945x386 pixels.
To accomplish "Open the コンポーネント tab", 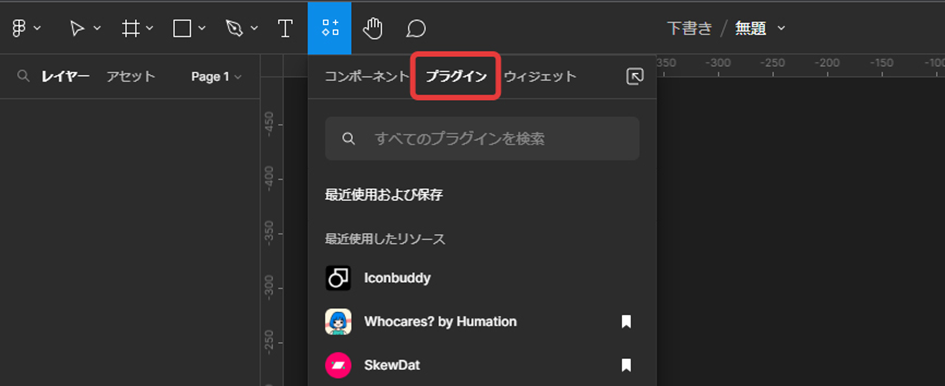I will 366,77.
